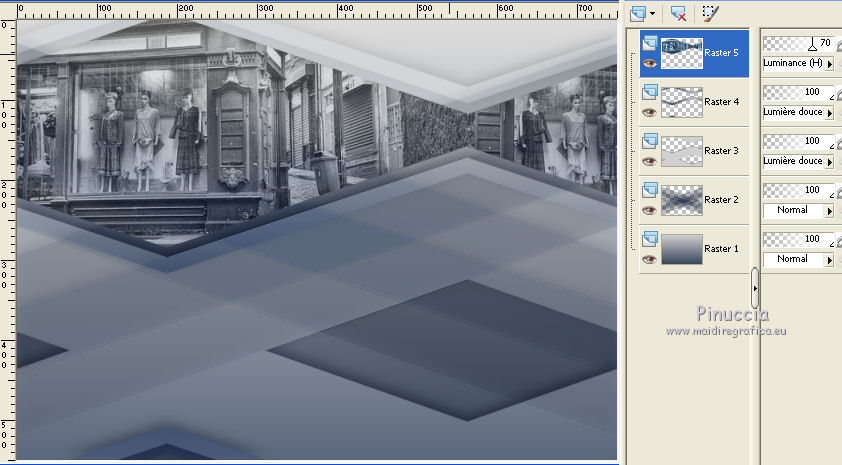Adjust the Raster 3 opacity slider
842x465 pixels.
point(799,141)
